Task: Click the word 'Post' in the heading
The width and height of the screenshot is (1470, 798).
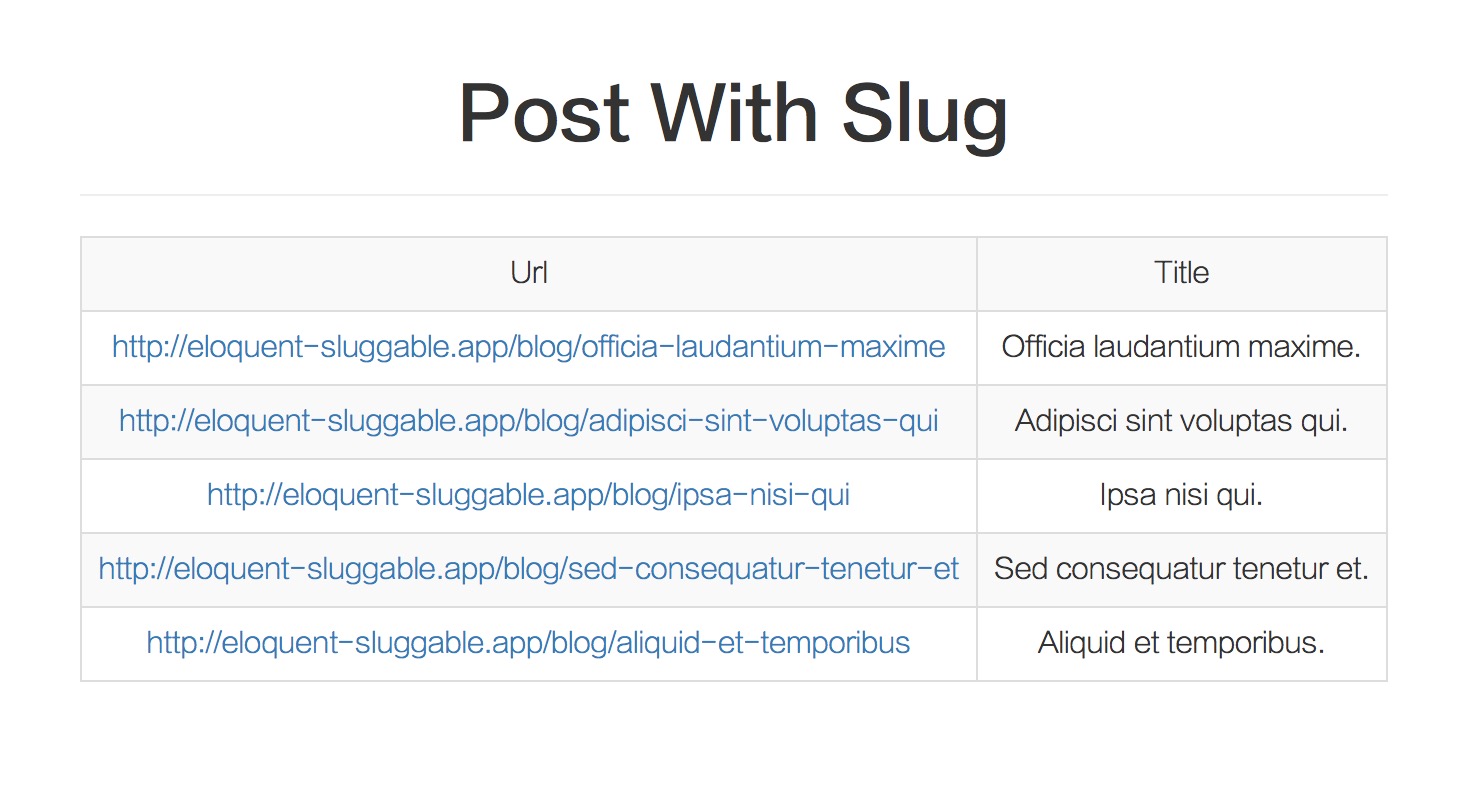Action: [543, 113]
